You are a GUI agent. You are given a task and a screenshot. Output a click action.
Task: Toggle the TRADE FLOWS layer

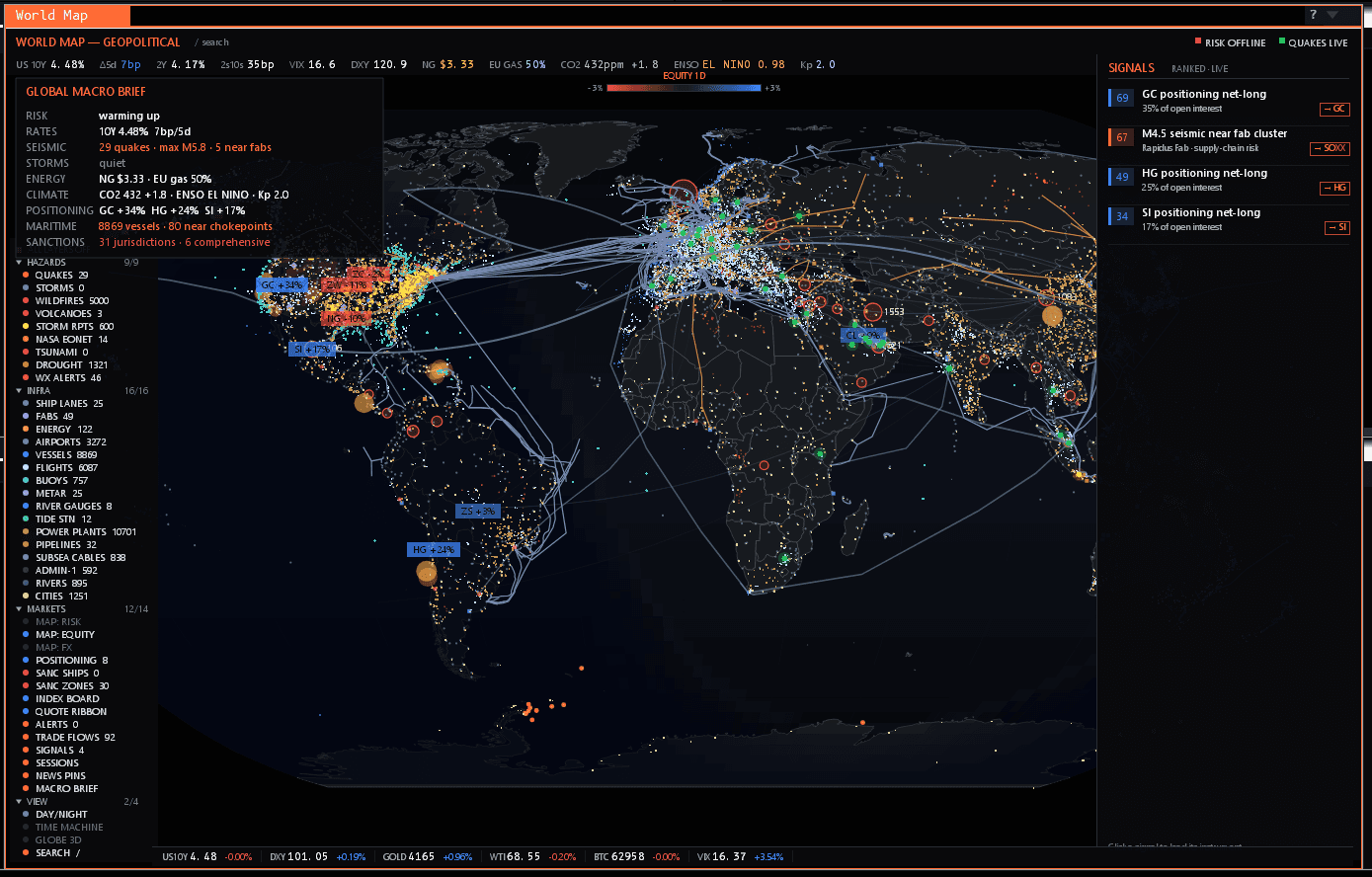[68, 737]
